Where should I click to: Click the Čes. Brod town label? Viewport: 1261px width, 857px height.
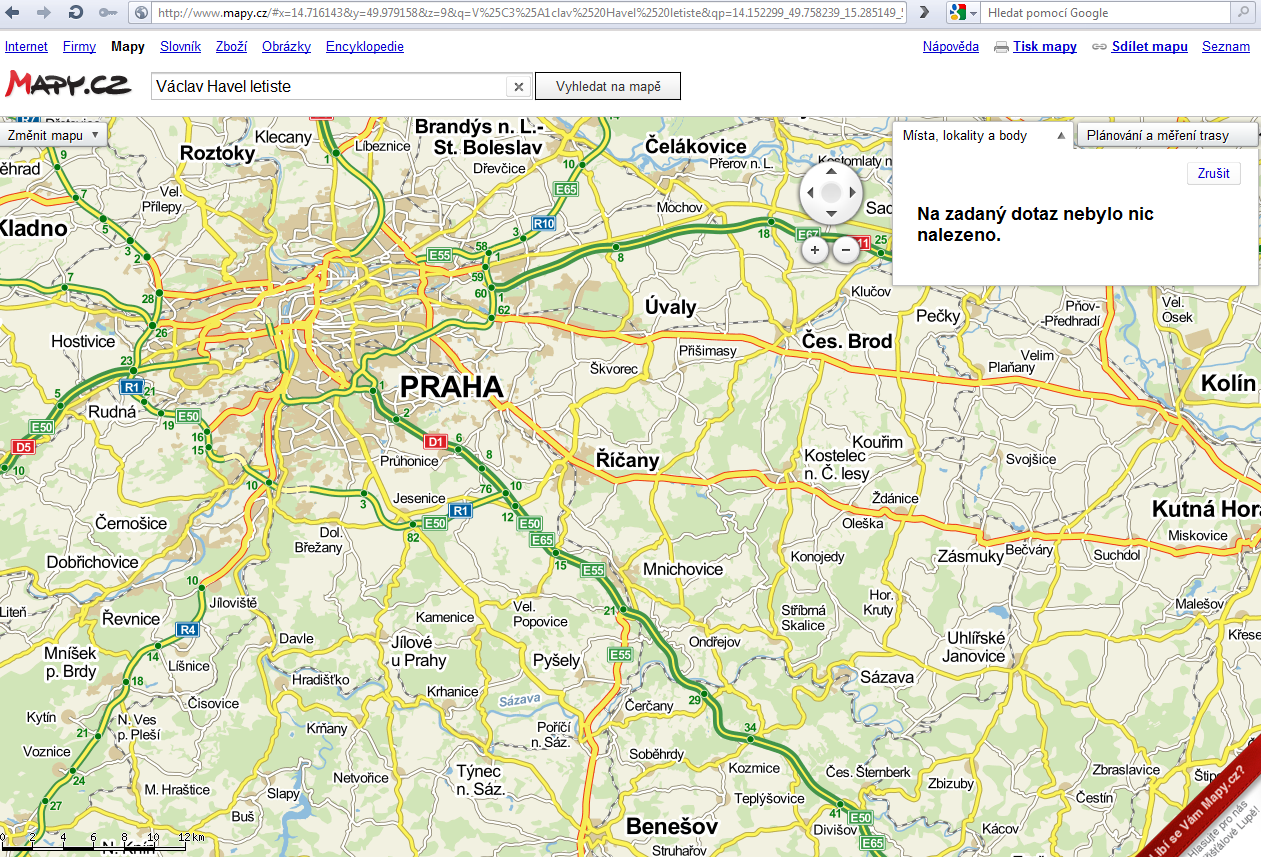click(x=847, y=341)
